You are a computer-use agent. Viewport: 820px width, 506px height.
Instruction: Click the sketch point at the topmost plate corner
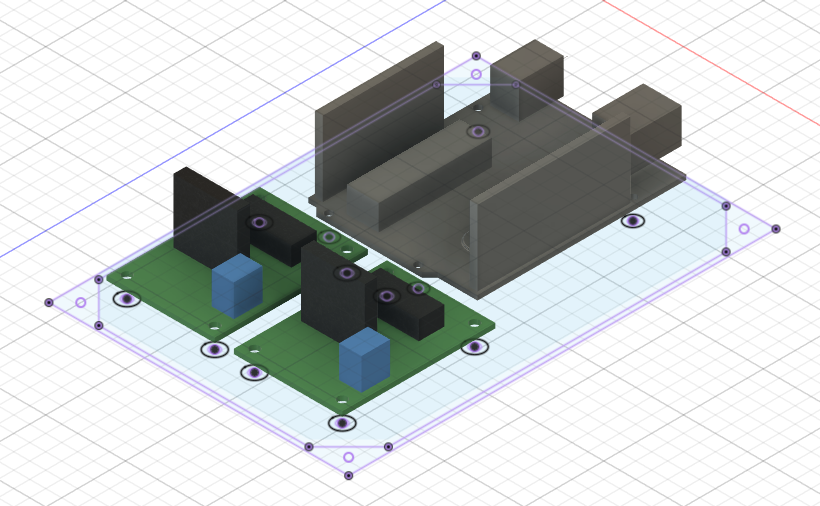point(476,56)
